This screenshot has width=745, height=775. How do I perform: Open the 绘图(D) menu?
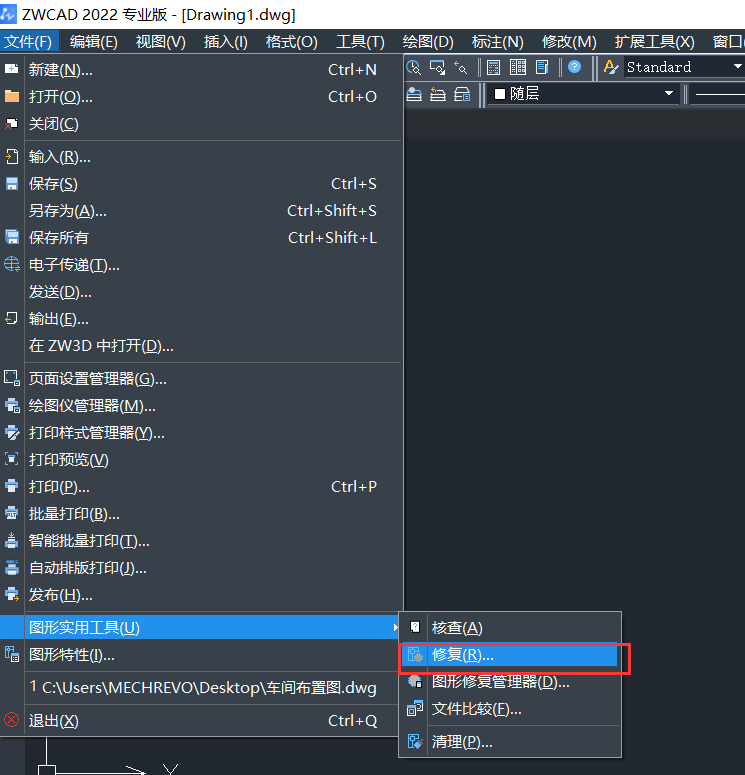428,42
